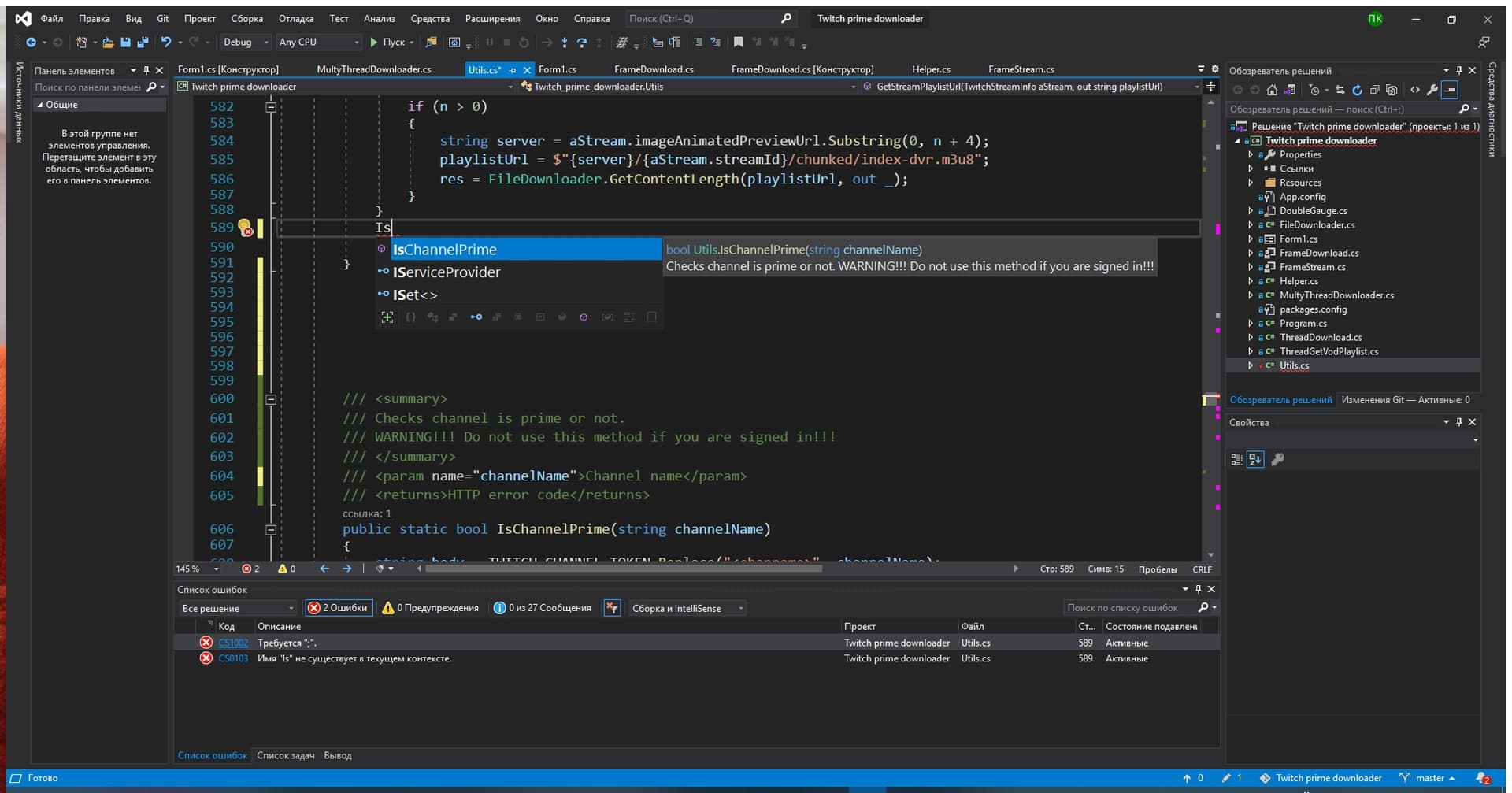1512x793 pixels.
Task: Sync with active document in Solution Explorer
Action: click(1340, 90)
